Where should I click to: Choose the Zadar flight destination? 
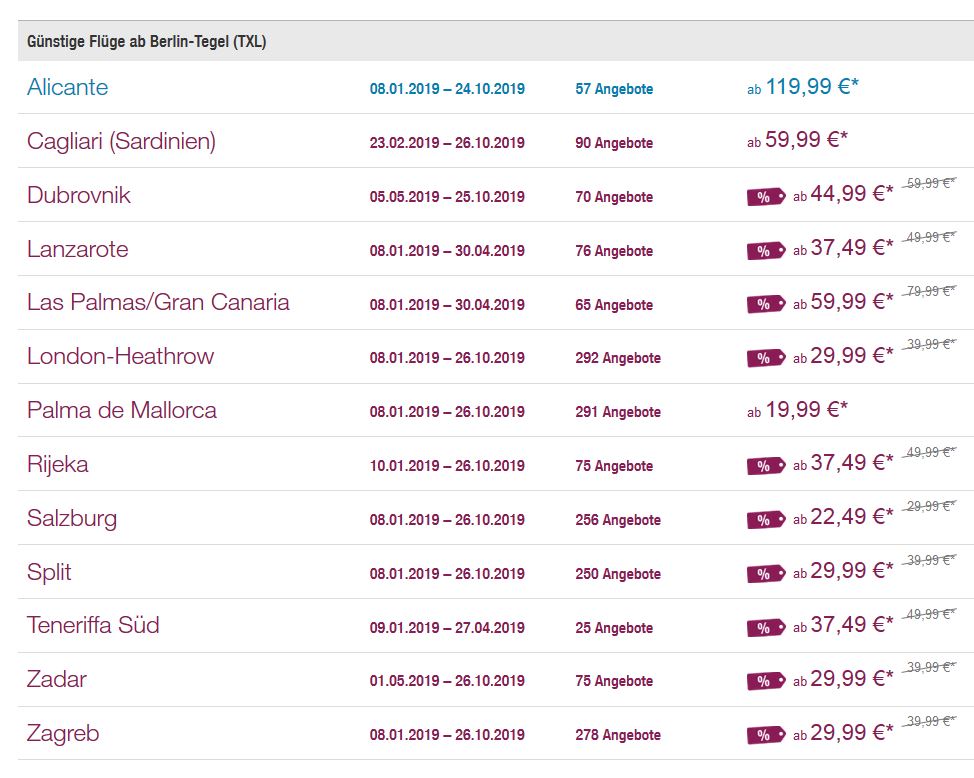pos(57,679)
